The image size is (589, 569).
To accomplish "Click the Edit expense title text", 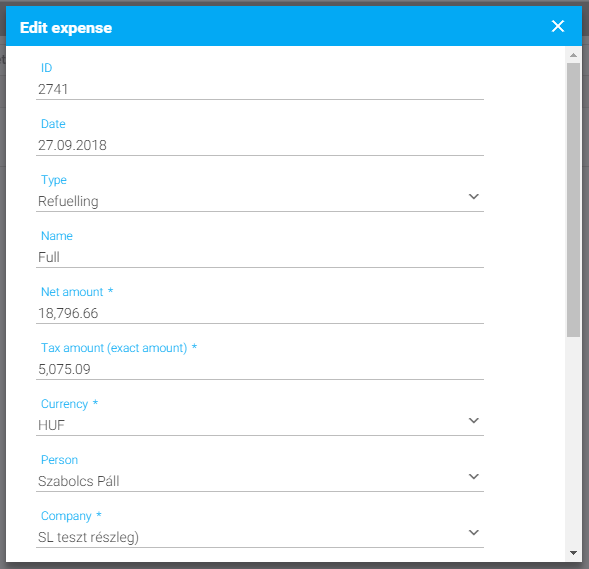I will 66,28.
